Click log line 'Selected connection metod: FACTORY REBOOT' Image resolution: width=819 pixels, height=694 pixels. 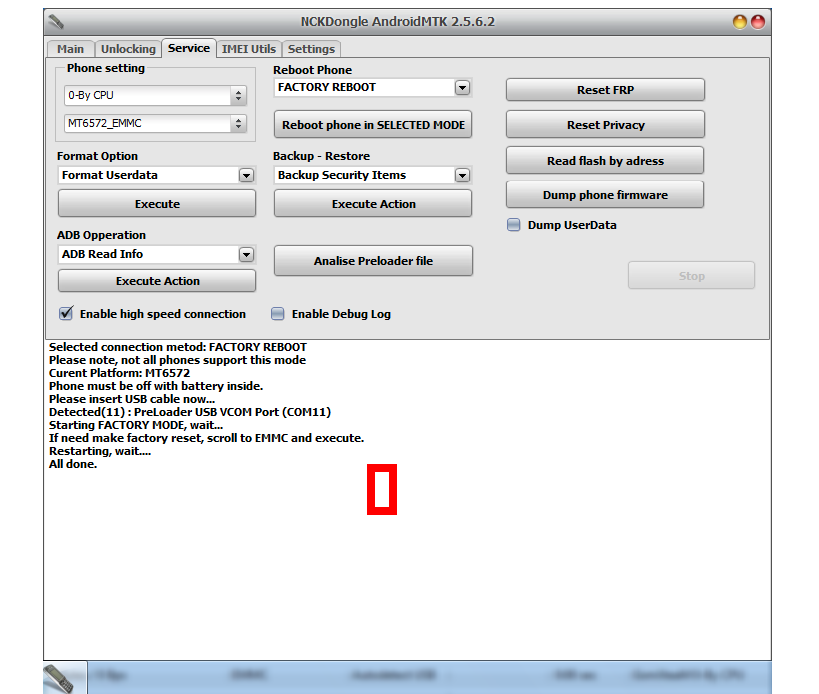click(x=178, y=347)
